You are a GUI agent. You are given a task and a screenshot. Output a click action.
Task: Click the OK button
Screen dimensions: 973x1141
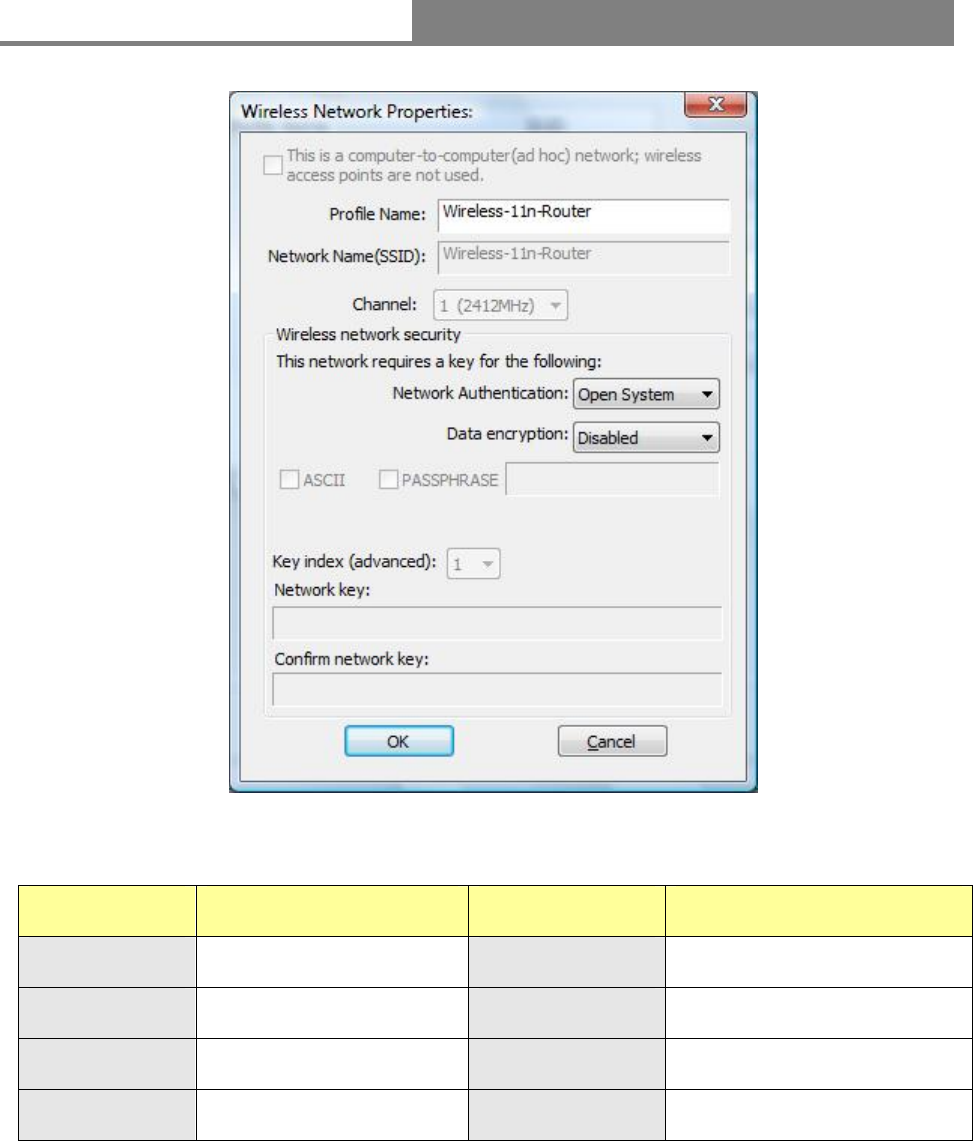coord(399,742)
